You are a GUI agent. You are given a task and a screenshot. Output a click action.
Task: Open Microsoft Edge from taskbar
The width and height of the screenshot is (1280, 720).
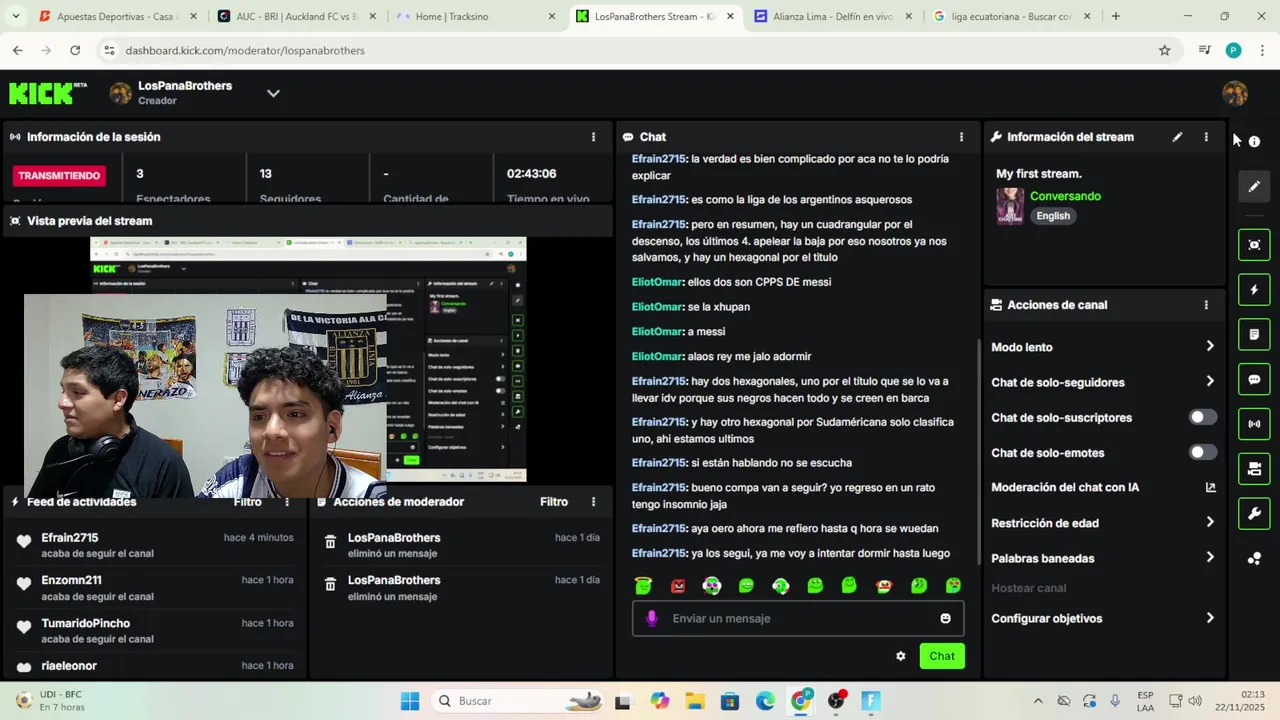pos(765,701)
